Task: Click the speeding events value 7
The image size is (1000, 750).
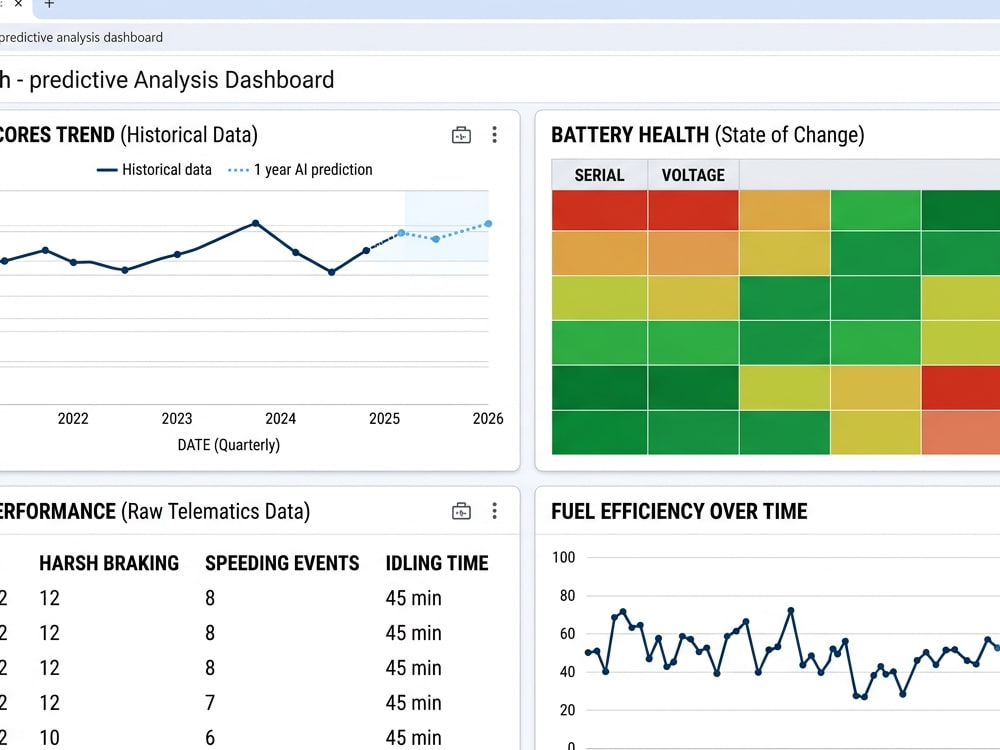Action: 210,703
